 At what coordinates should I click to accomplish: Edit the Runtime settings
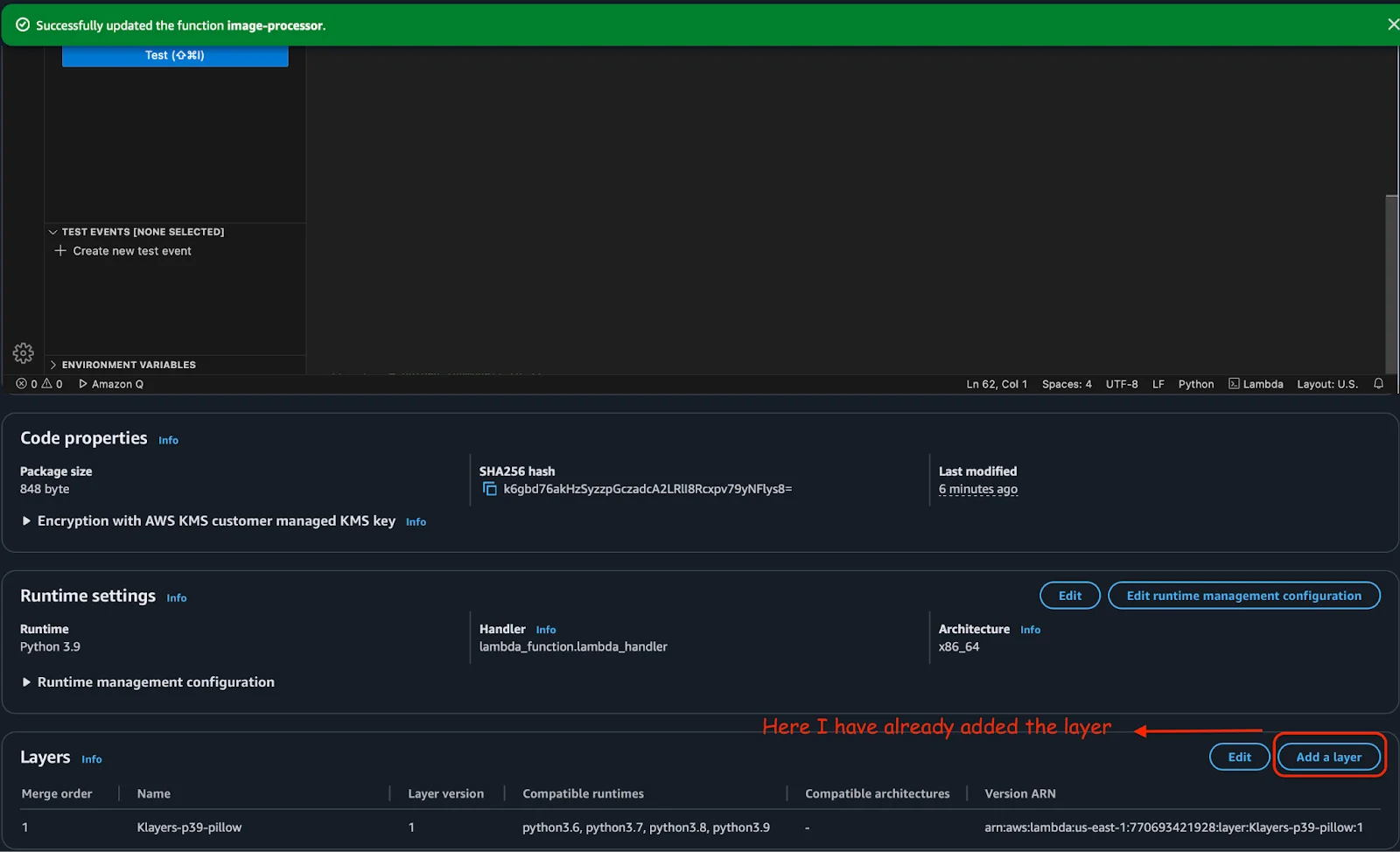click(x=1069, y=595)
